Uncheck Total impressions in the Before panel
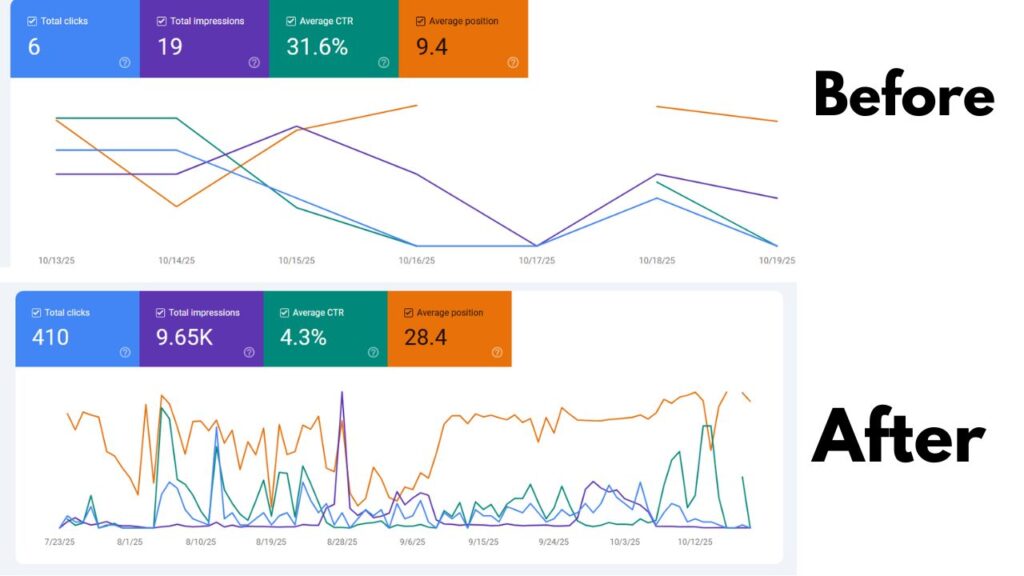The width and height of the screenshot is (1024, 576). [159, 22]
